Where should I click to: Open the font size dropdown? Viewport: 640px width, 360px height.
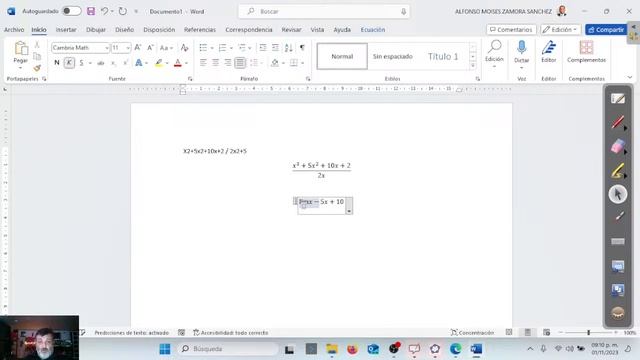[128, 48]
